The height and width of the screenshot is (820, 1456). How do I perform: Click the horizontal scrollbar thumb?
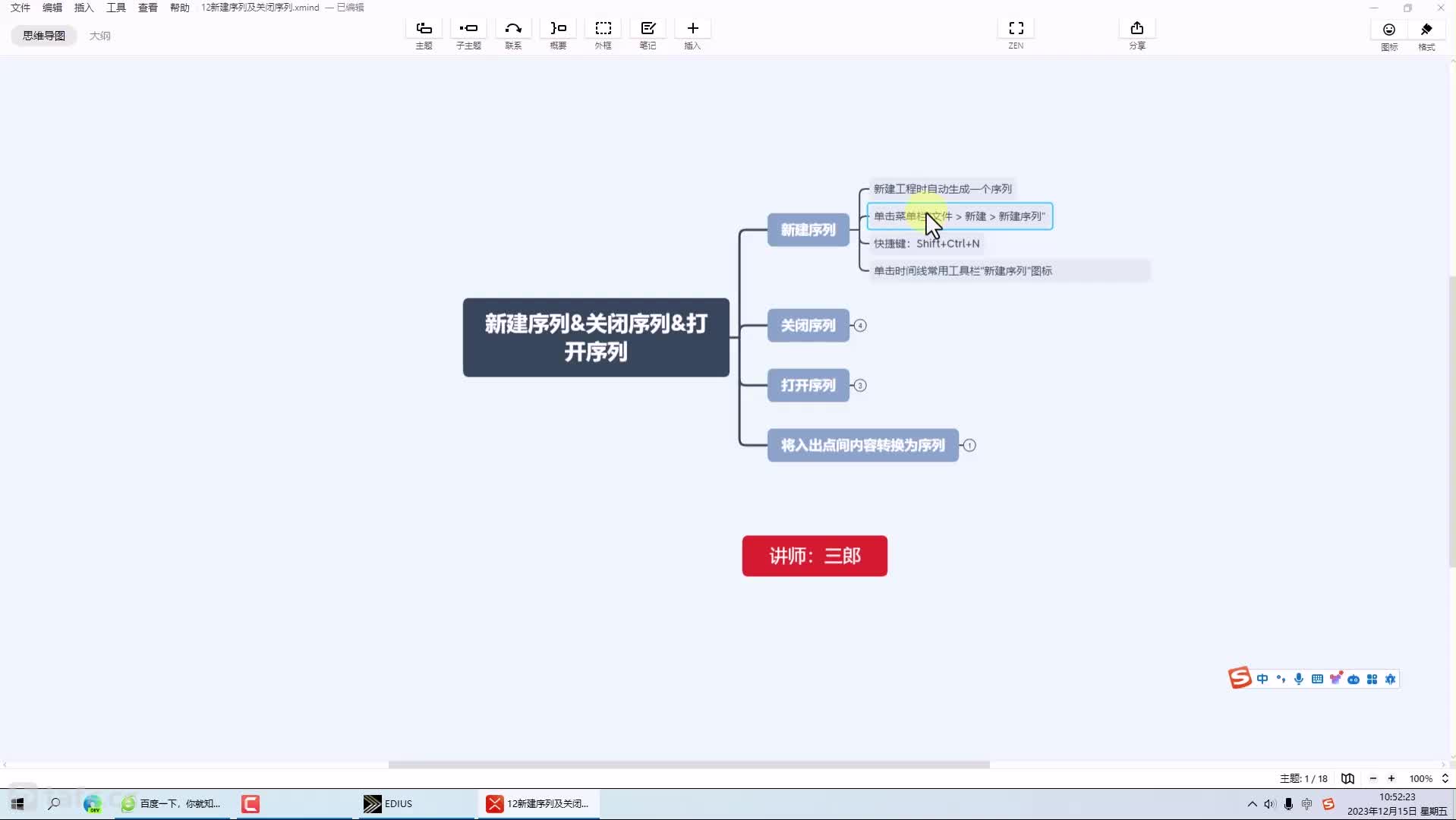click(x=689, y=765)
